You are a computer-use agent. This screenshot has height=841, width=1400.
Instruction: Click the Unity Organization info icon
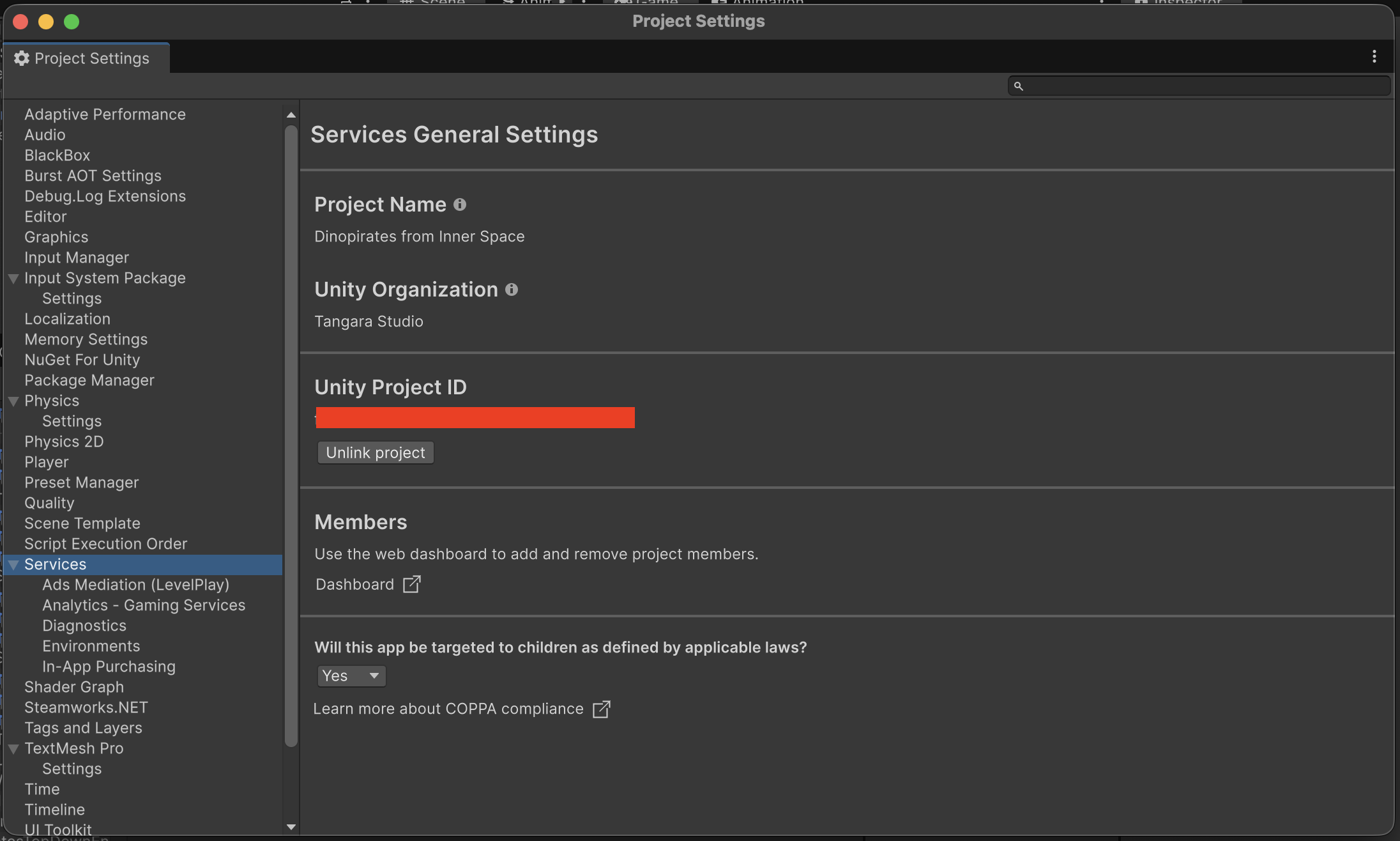click(x=512, y=289)
